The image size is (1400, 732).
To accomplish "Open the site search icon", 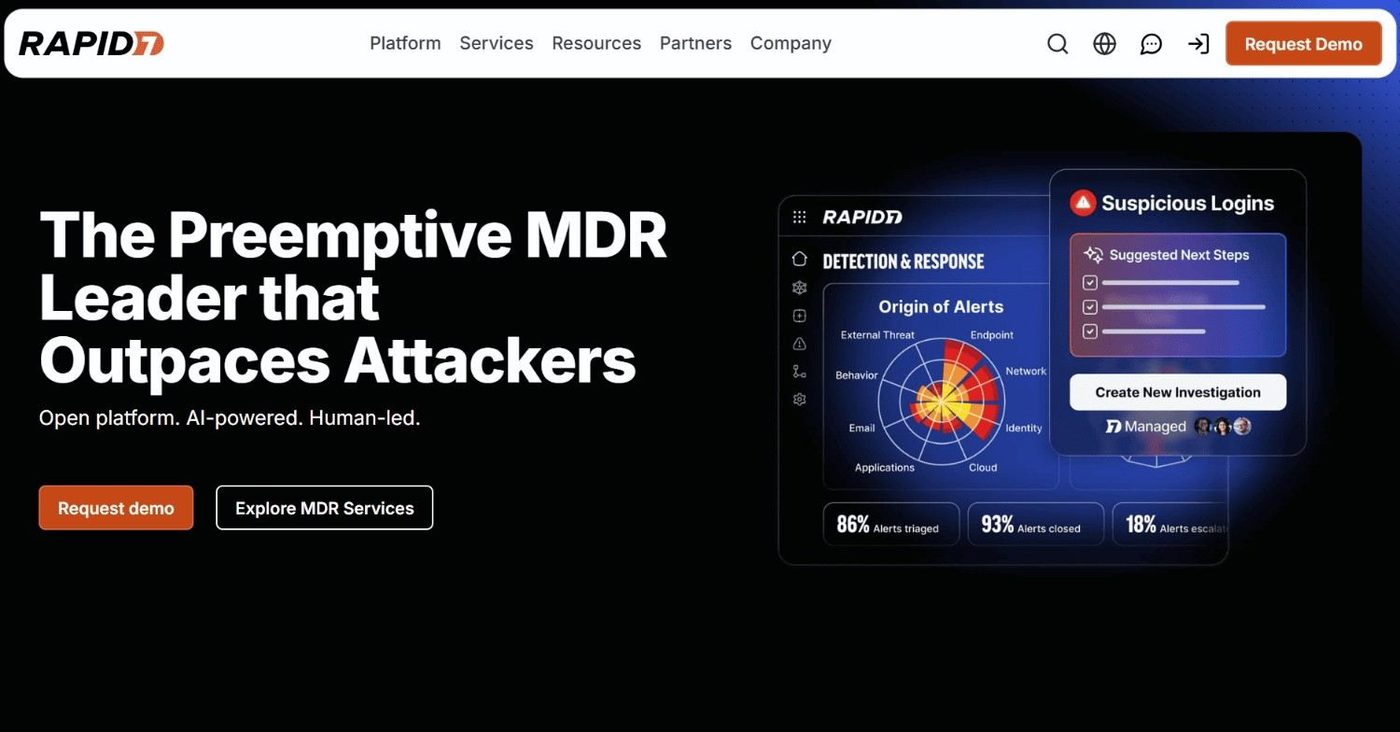I will (1057, 44).
